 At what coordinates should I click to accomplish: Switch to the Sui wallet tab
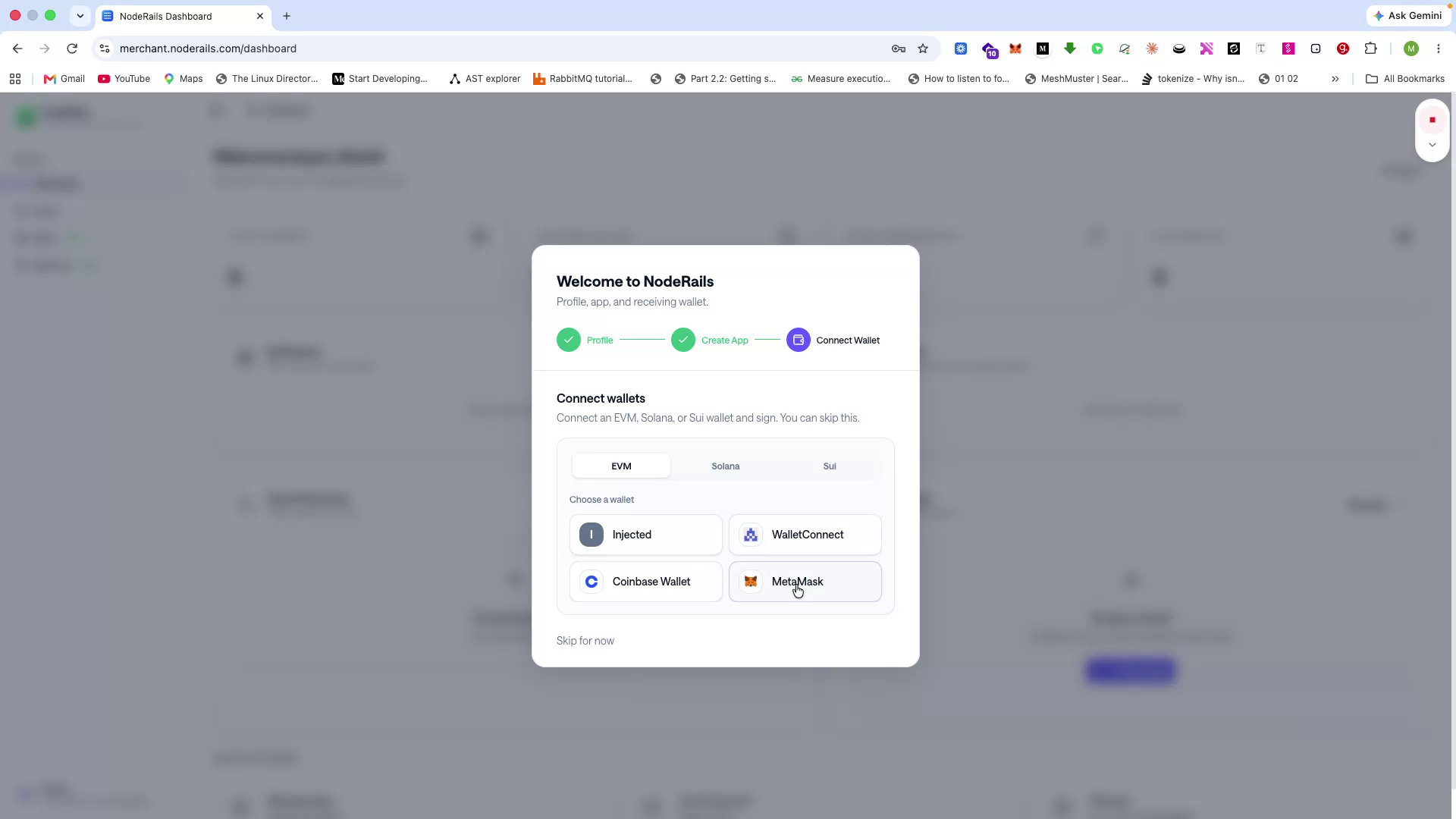pos(830,466)
